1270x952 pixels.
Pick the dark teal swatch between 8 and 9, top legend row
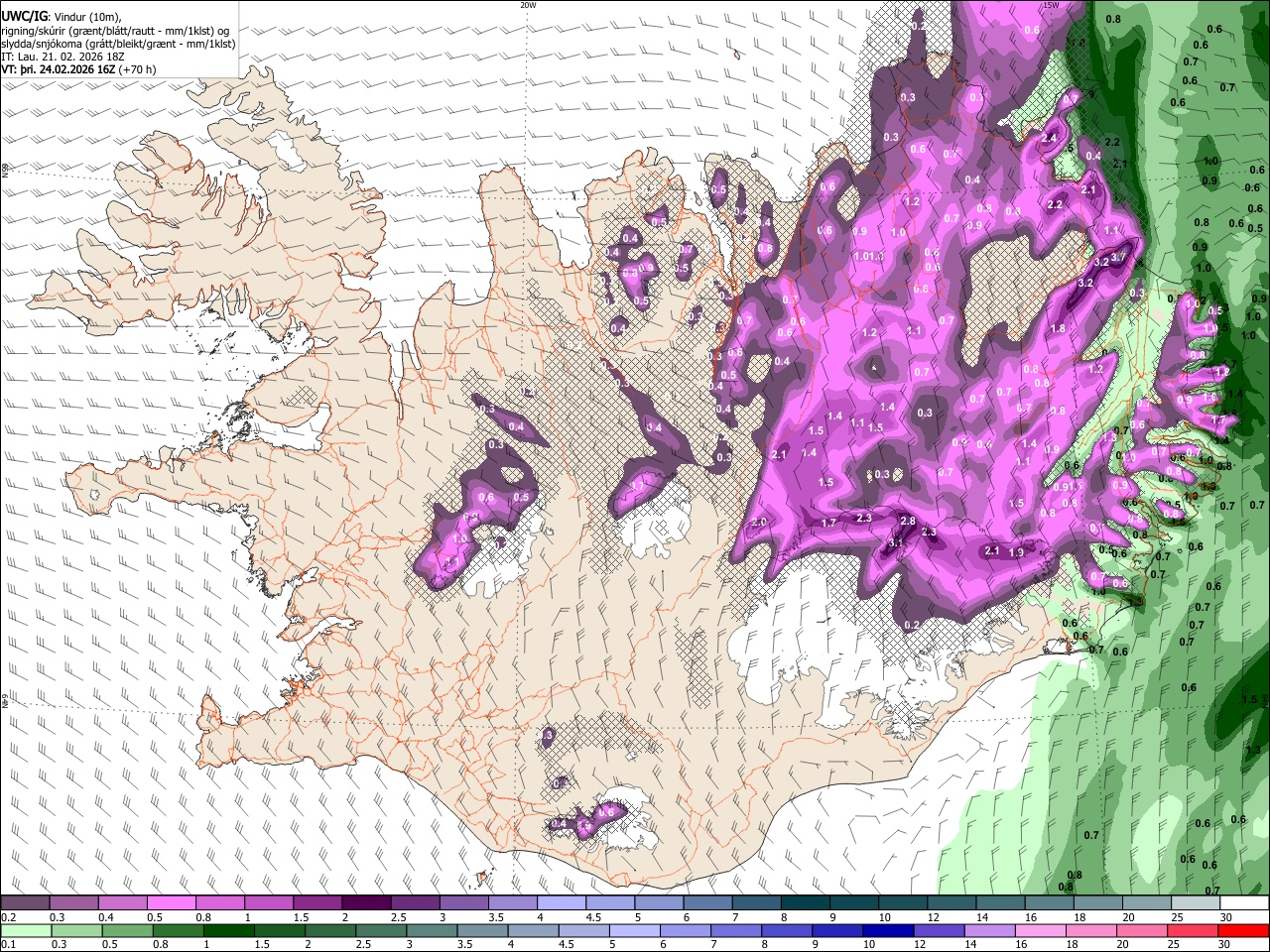pyautogui.click(x=806, y=903)
